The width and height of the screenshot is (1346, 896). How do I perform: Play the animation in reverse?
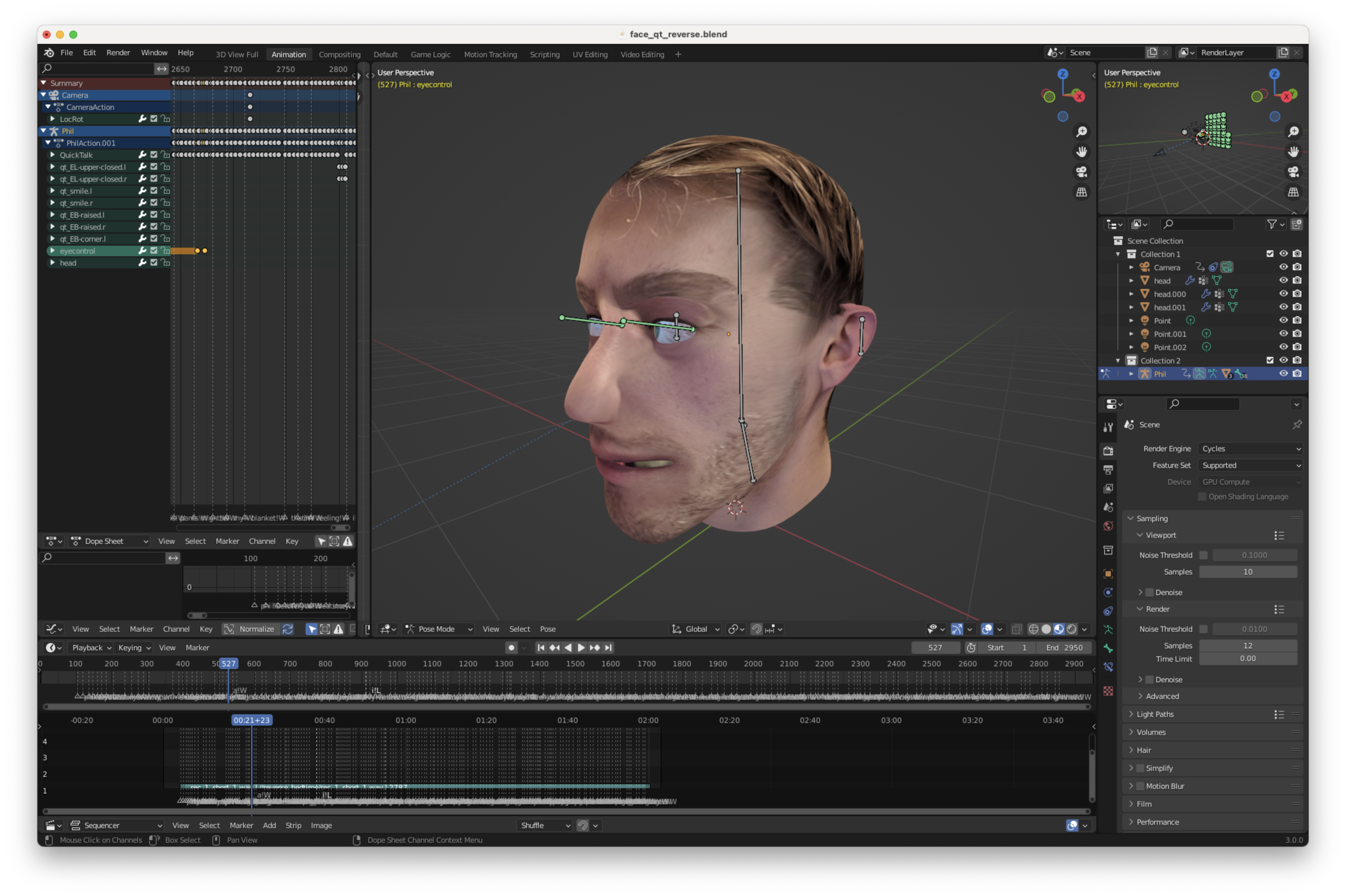coord(567,647)
